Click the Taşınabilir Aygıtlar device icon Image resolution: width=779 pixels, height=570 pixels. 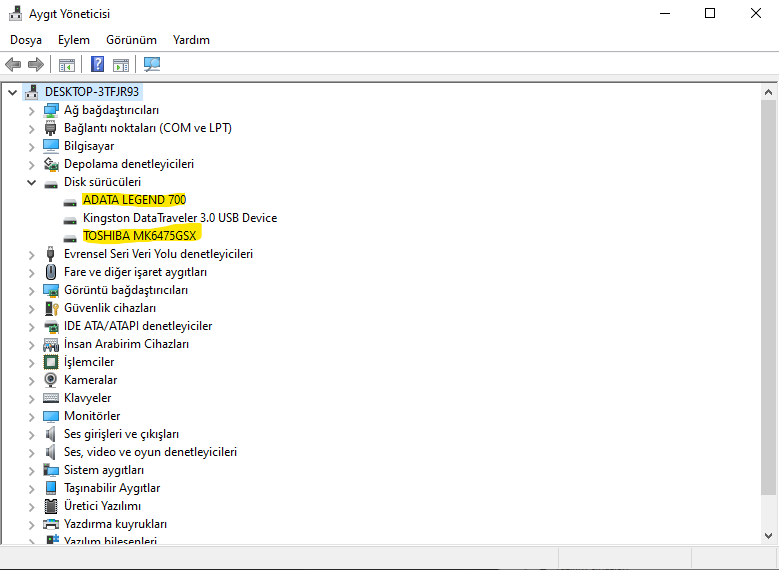[51, 488]
